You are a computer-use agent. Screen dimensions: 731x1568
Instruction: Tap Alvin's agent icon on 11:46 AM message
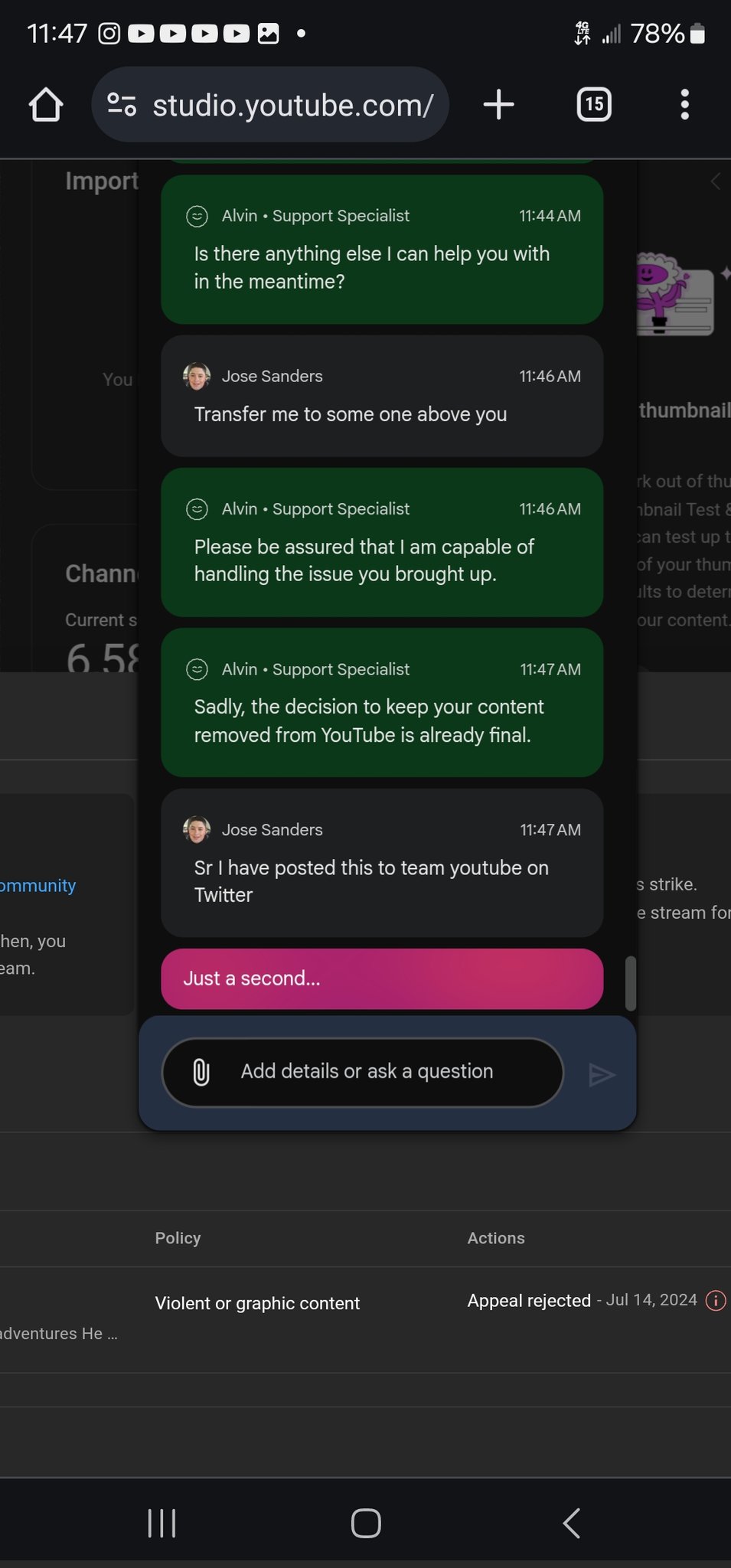point(197,509)
